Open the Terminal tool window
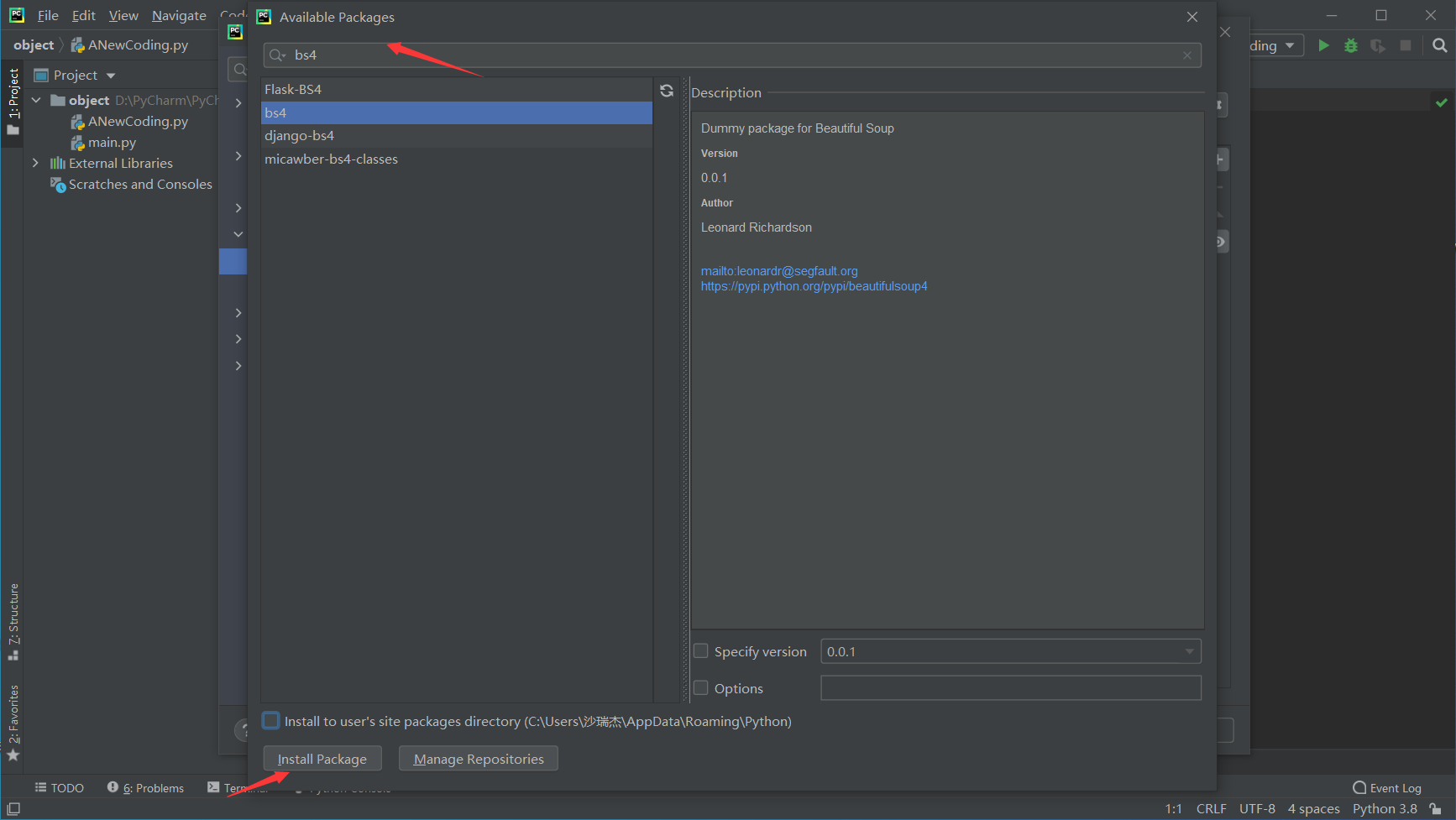The height and width of the screenshot is (820, 1456). point(238,788)
